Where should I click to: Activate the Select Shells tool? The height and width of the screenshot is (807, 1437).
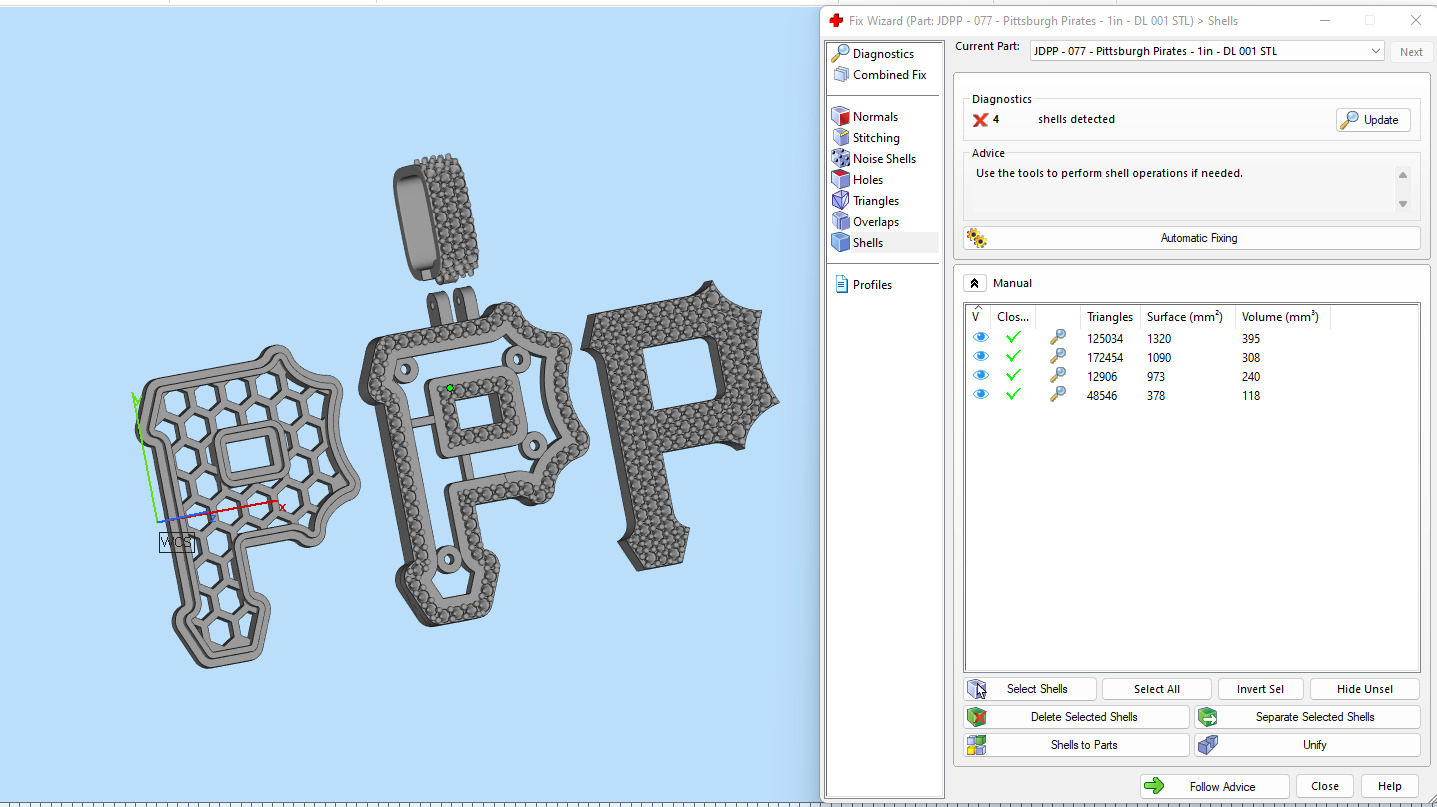click(x=1030, y=689)
